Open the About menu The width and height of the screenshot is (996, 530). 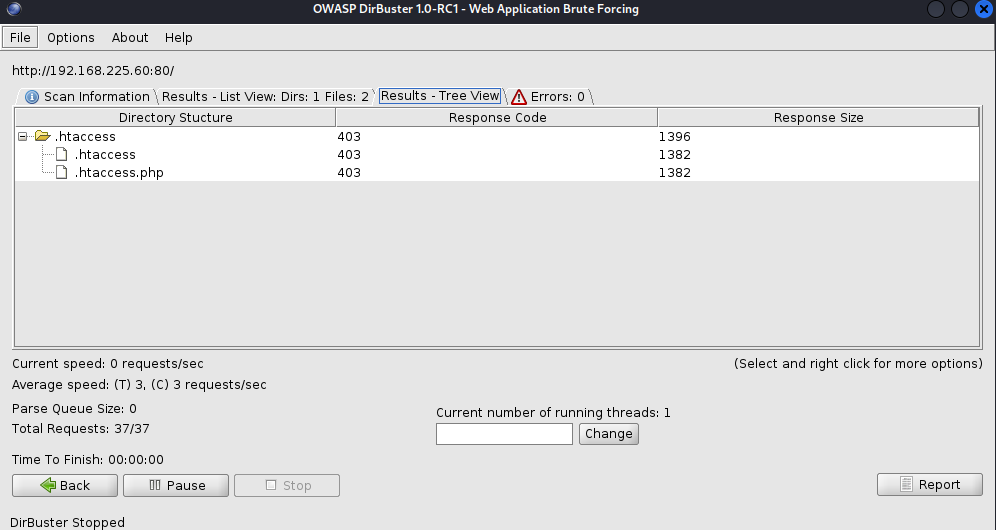point(130,37)
